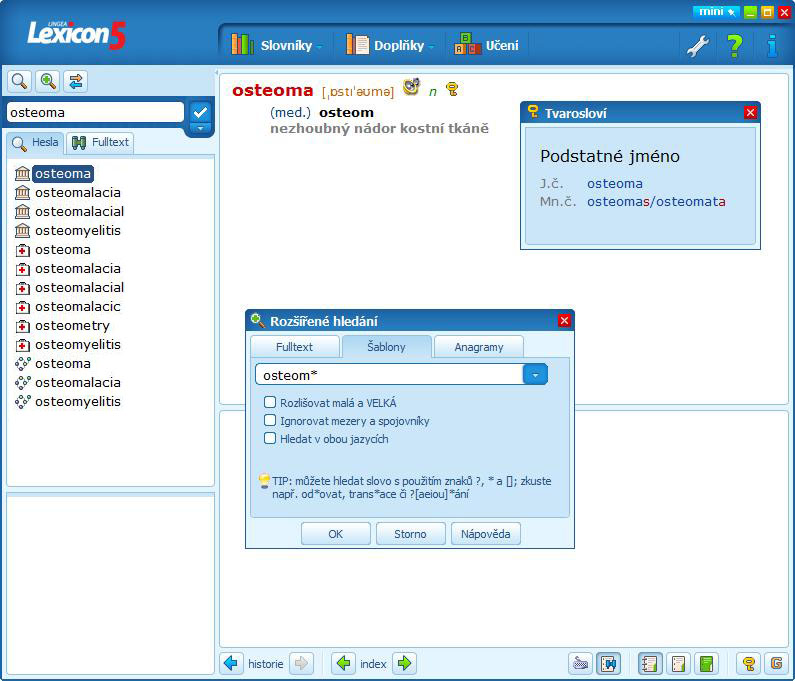The height and width of the screenshot is (681, 795).
Task: Confirm search with the blue checkmark button
Action: click(x=200, y=112)
